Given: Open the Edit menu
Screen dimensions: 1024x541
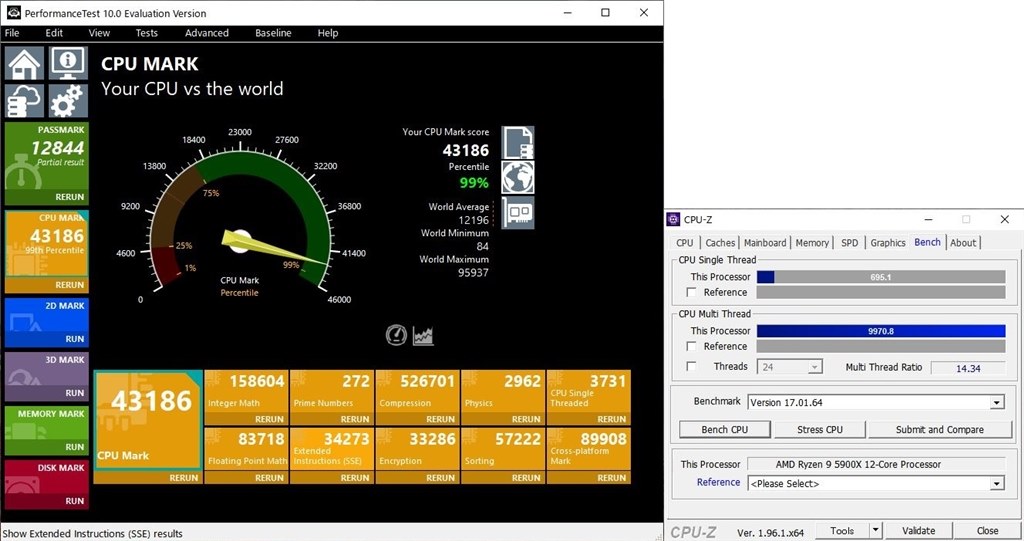Looking at the screenshot, I should (54, 33).
